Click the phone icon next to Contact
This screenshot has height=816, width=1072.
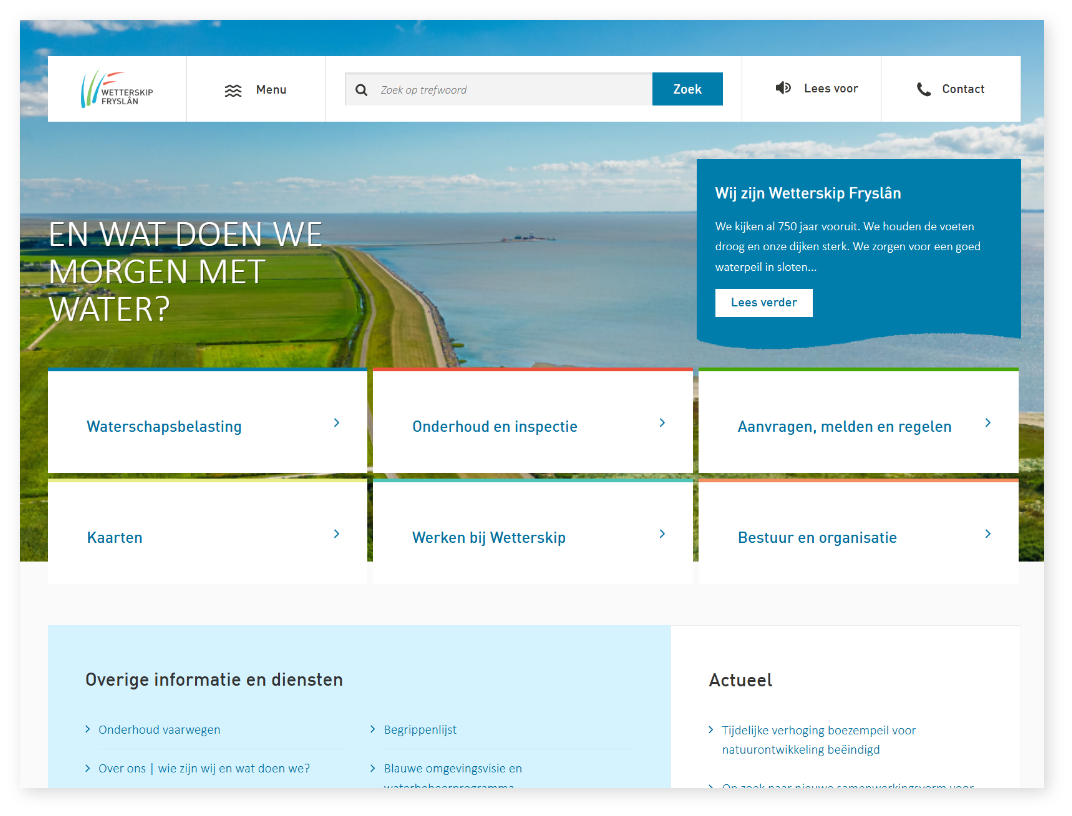tap(924, 89)
